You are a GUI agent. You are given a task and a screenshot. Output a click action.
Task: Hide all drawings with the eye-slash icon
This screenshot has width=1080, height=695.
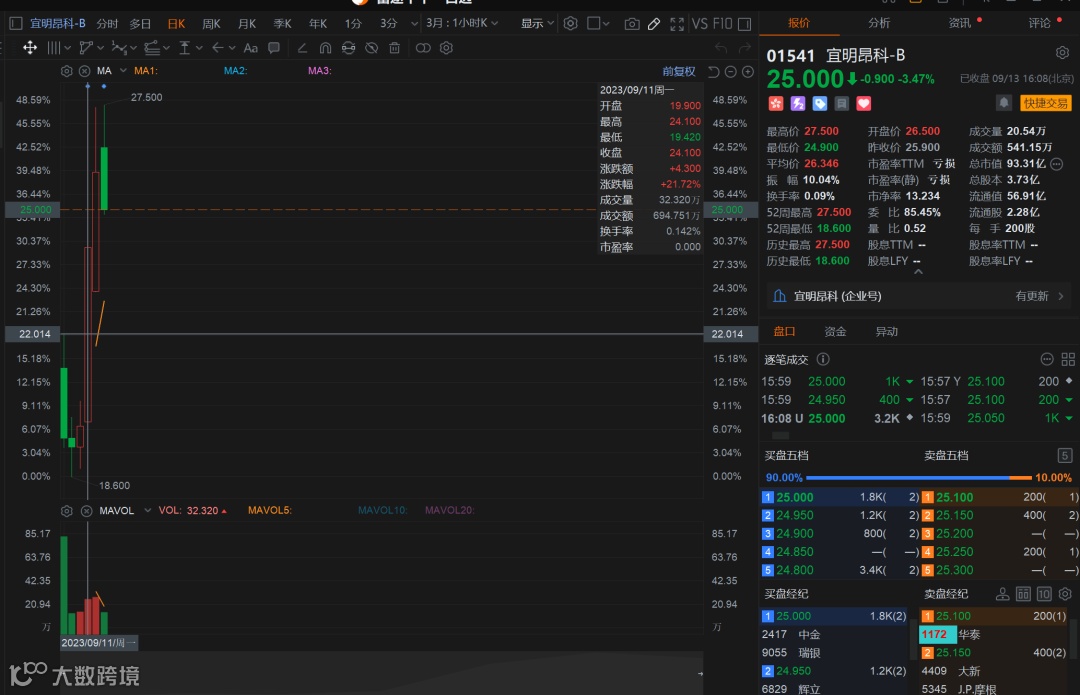point(371,48)
